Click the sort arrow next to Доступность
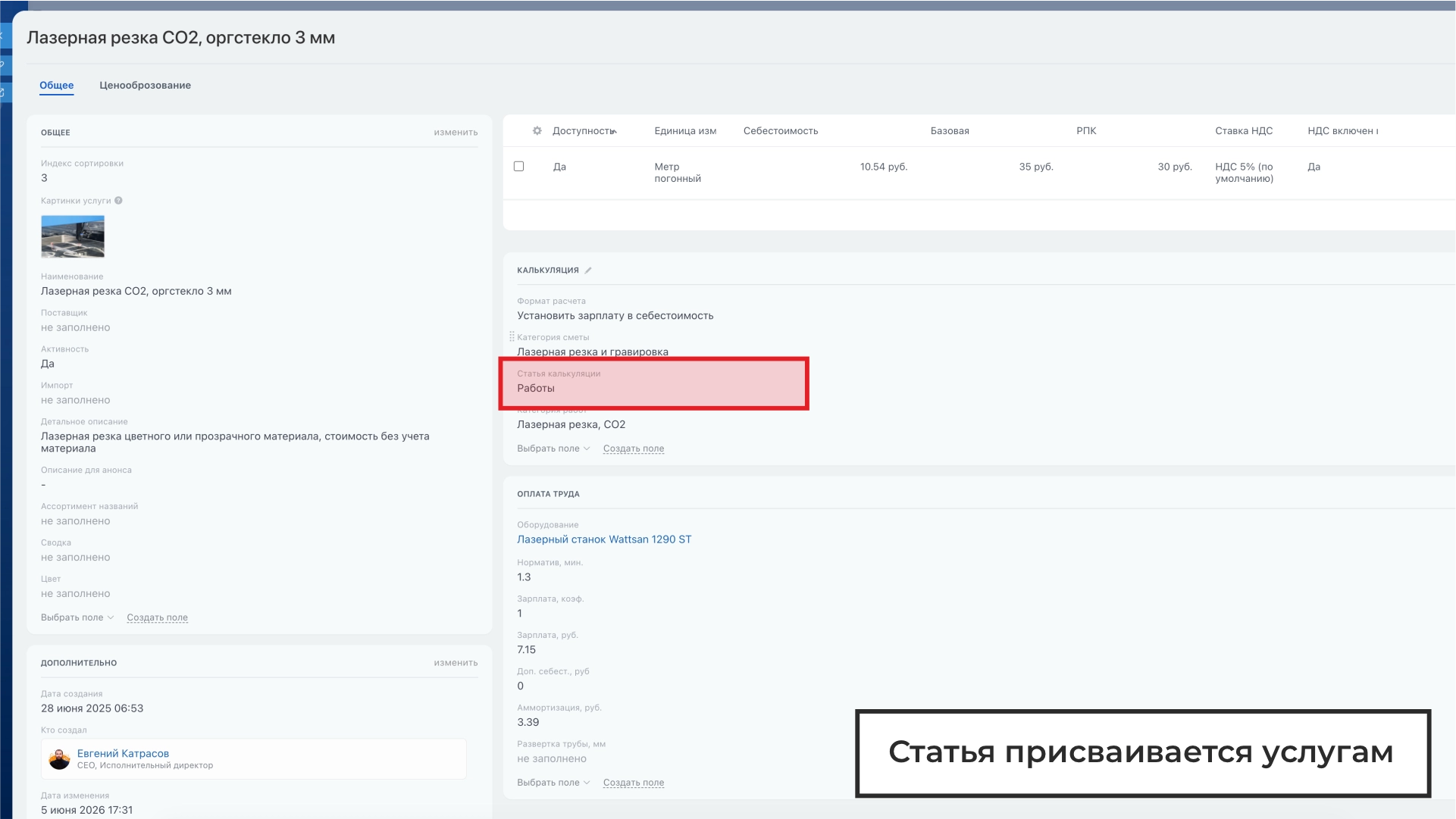This screenshot has height=819, width=1456. tap(614, 132)
